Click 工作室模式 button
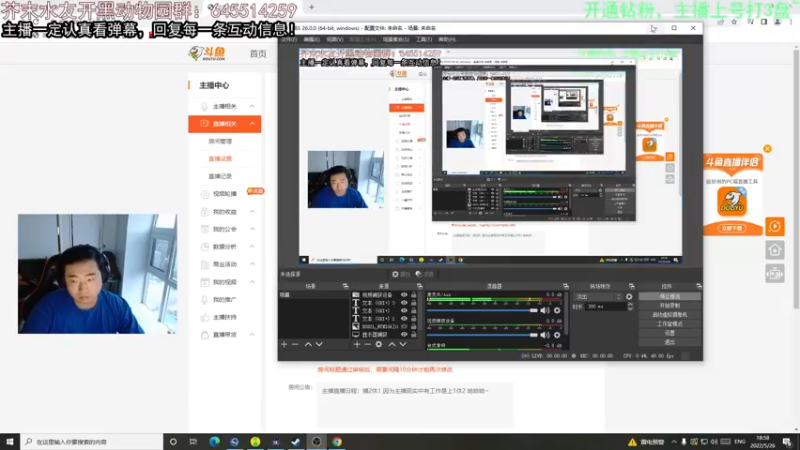800x450 pixels. point(669,324)
